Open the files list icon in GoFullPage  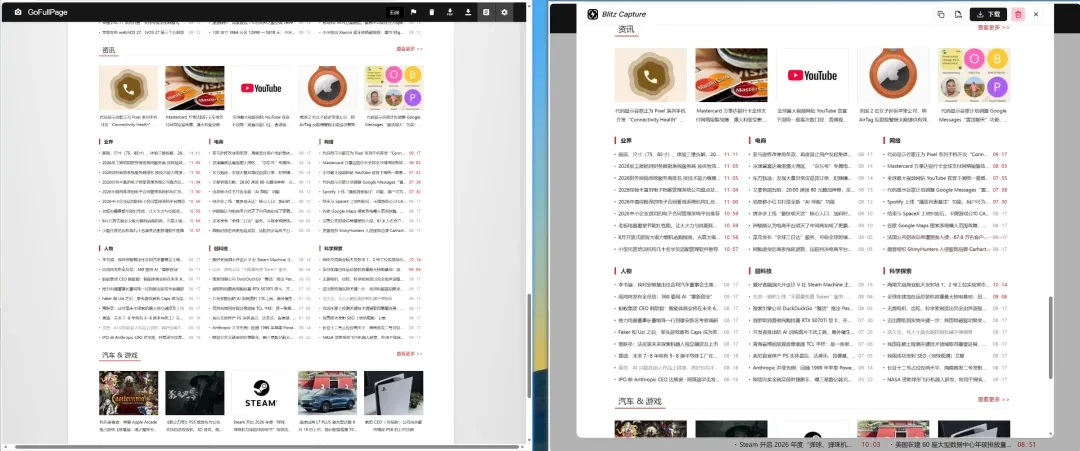[x=486, y=12]
